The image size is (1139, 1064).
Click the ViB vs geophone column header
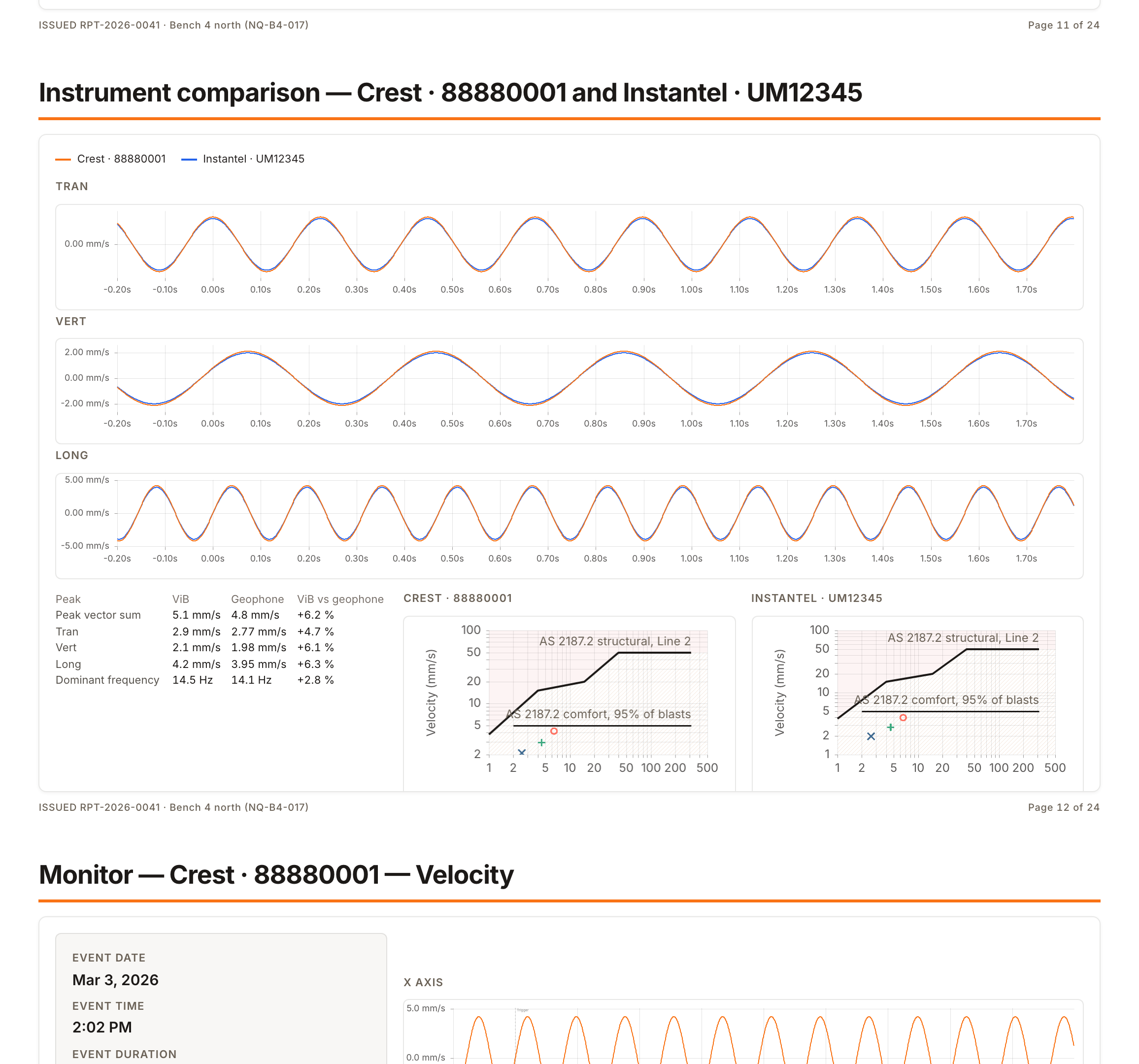click(x=340, y=599)
